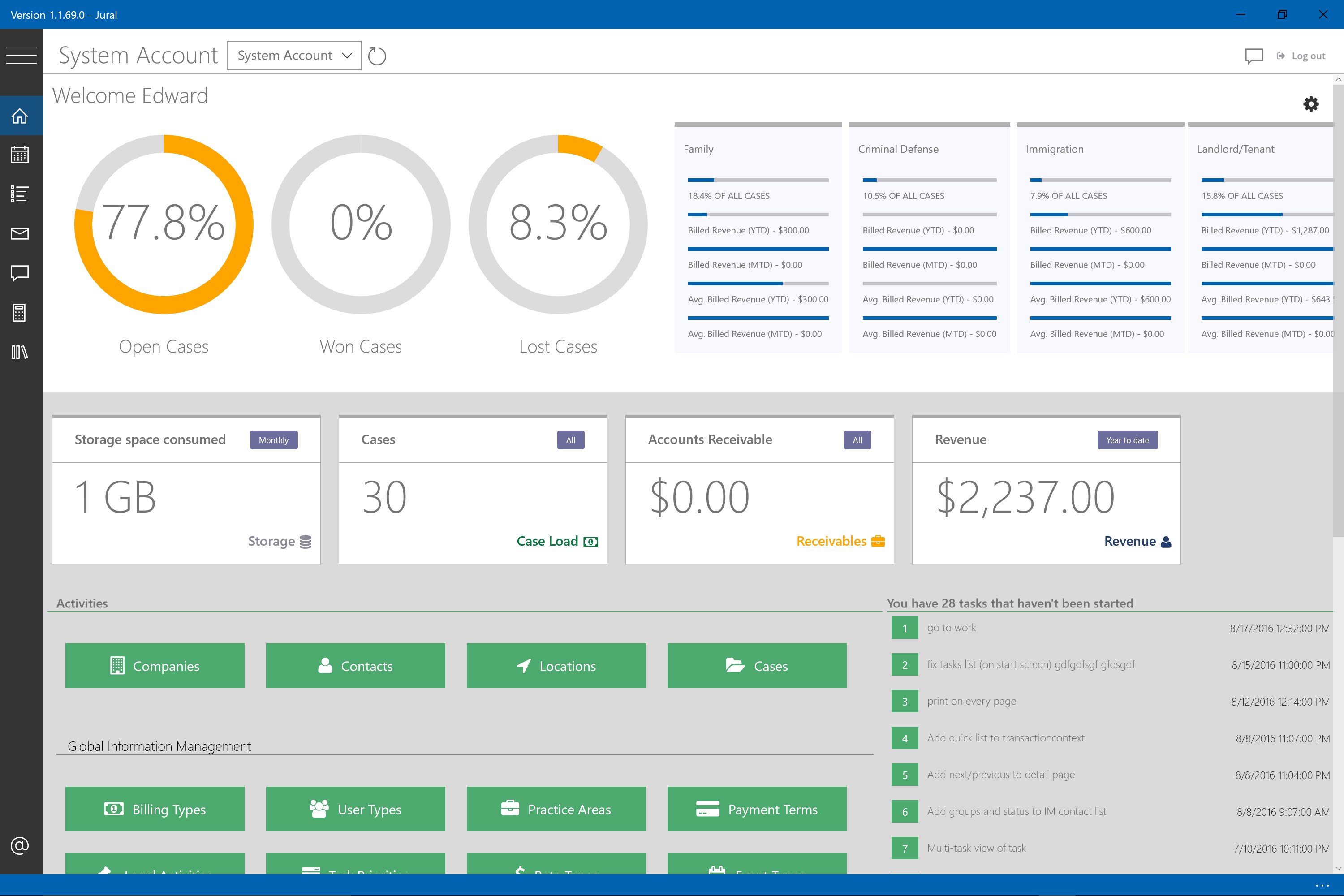Open chat bubble icon near Log out
Viewport: 1344px width, 896px height.
click(x=1254, y=56)
